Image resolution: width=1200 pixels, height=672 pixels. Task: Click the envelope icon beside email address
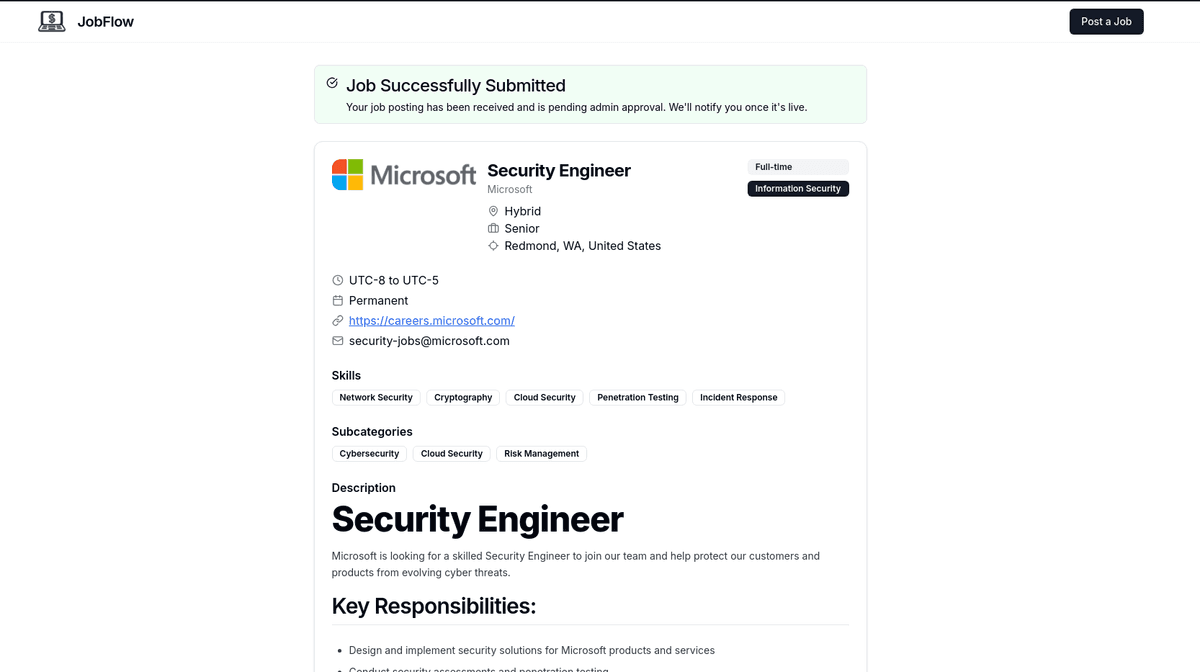click(338, 341)
